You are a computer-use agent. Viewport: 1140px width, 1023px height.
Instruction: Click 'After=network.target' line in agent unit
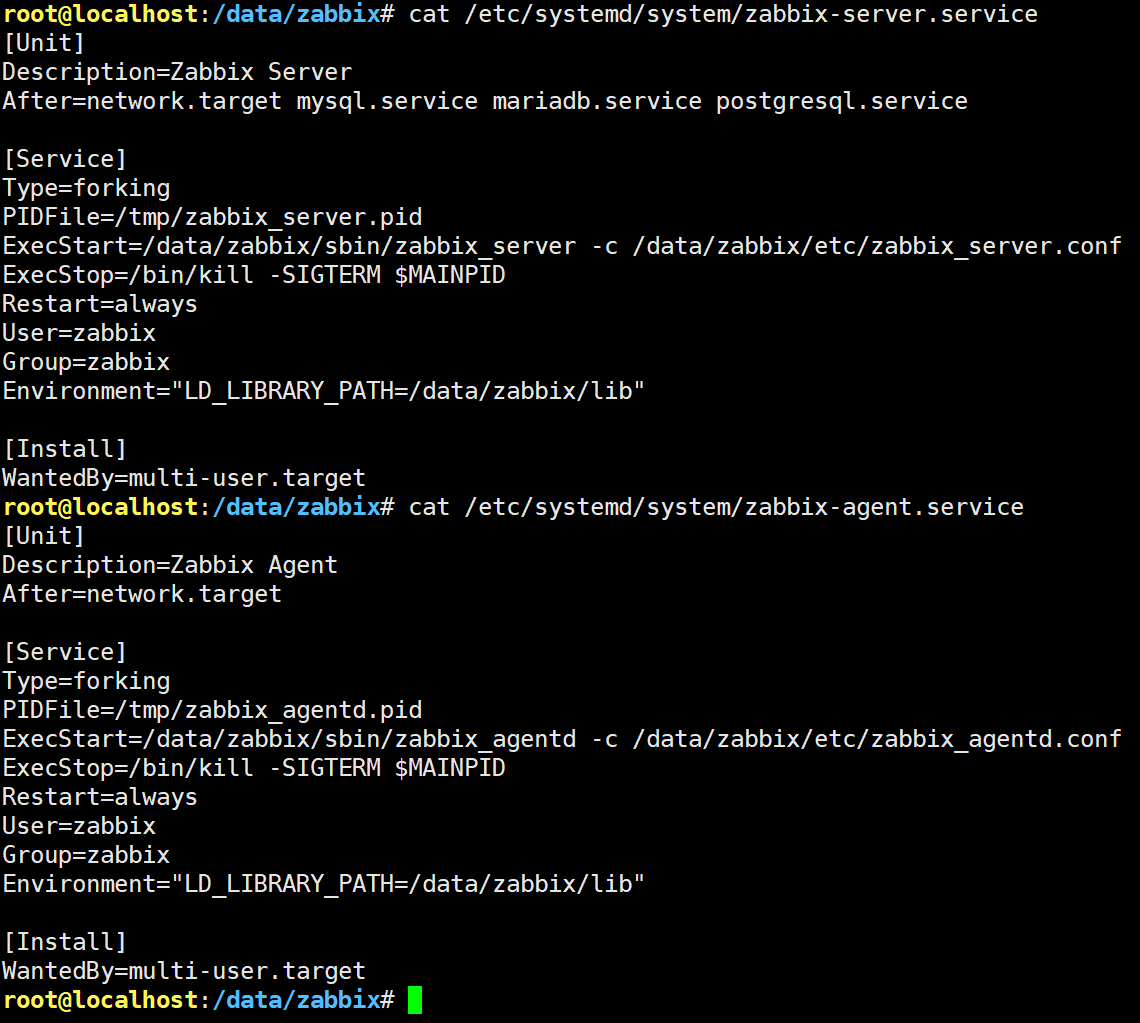click(142, 594)
